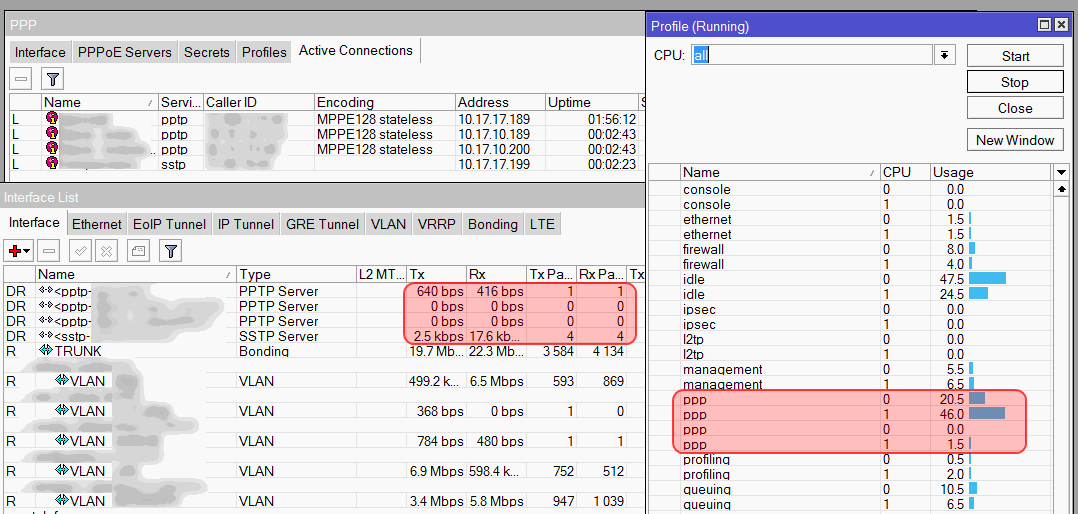Select the firewall row with usage 8.0

[850, 249]
